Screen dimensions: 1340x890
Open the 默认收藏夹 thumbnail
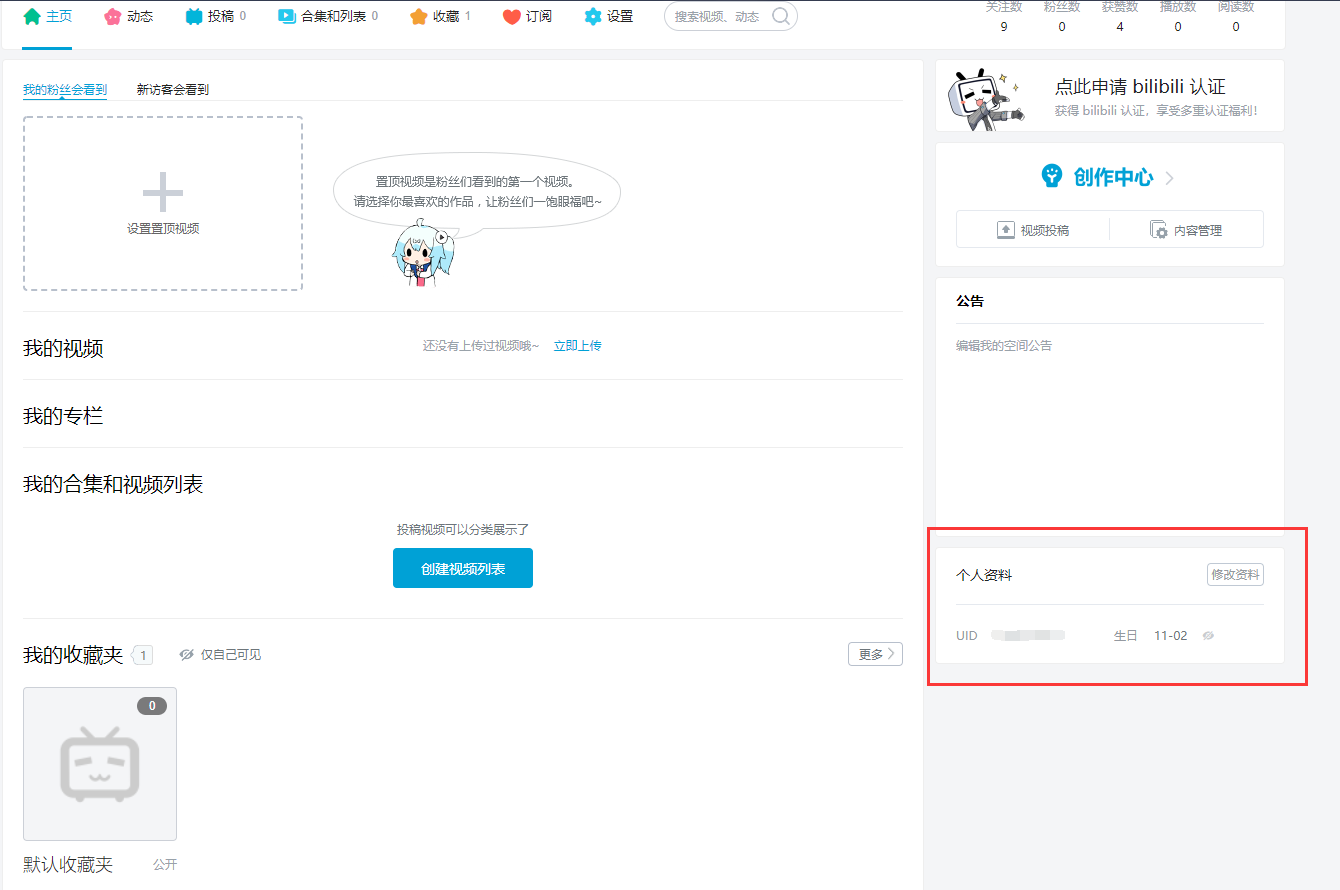[x=99, y=764]
